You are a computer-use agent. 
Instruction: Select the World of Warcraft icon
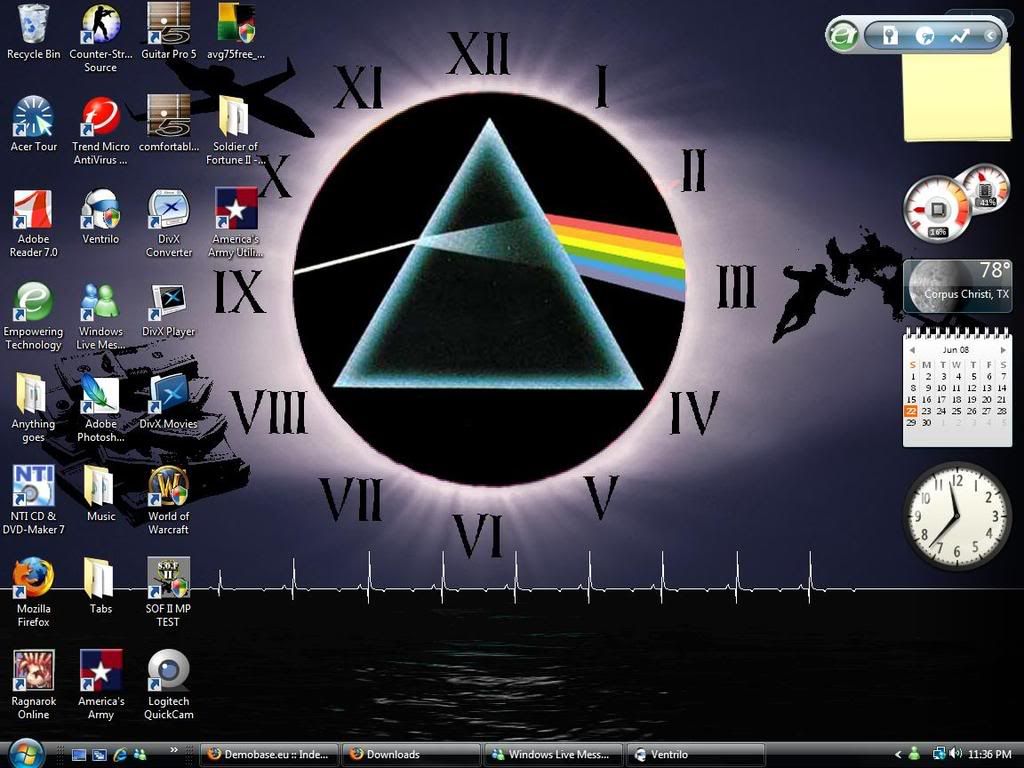[168, 488]
